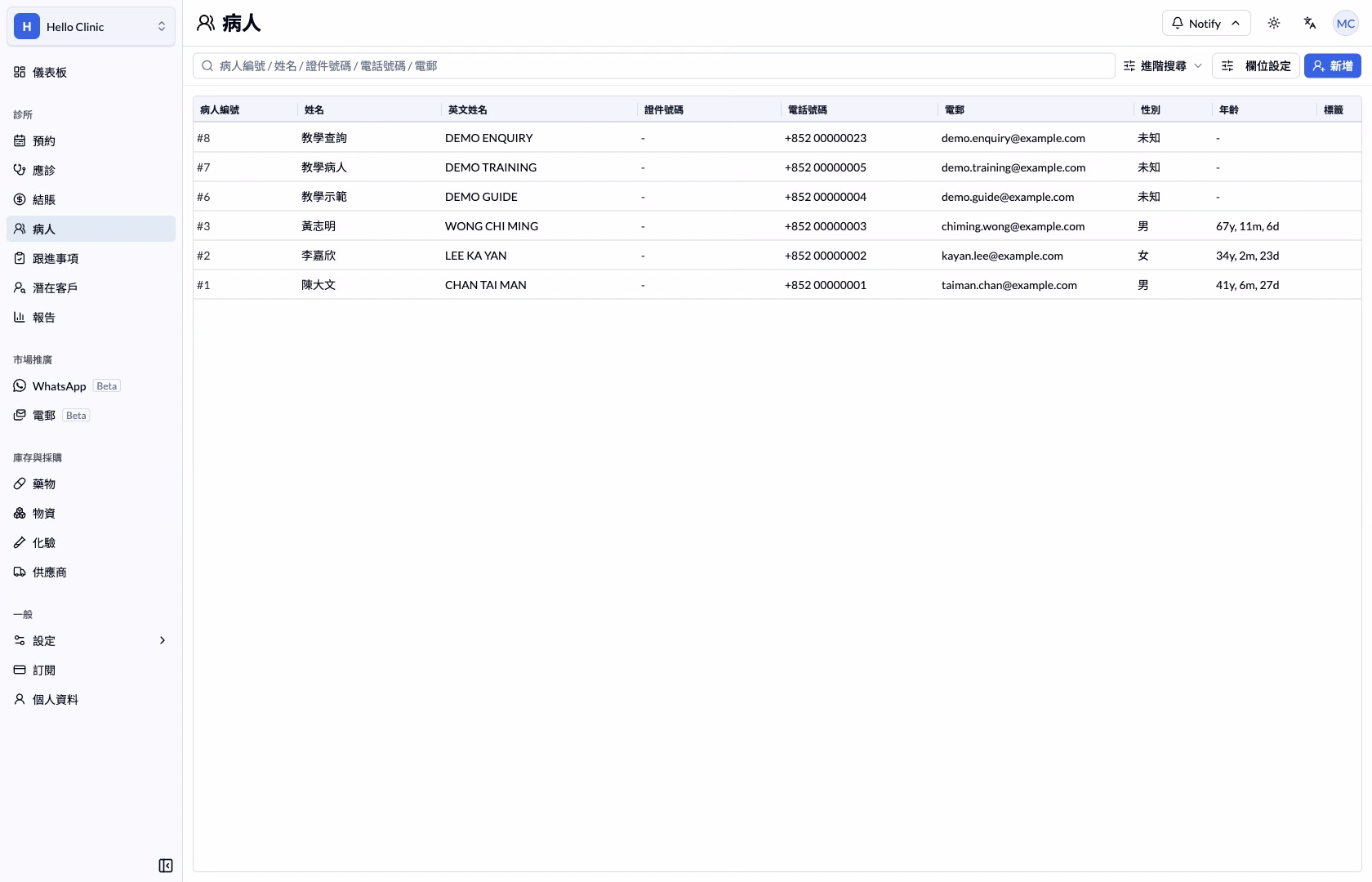This screenshot has height=882, width=1372.
Task: Click the 供應商 truck icon
Action: point(20,572)
